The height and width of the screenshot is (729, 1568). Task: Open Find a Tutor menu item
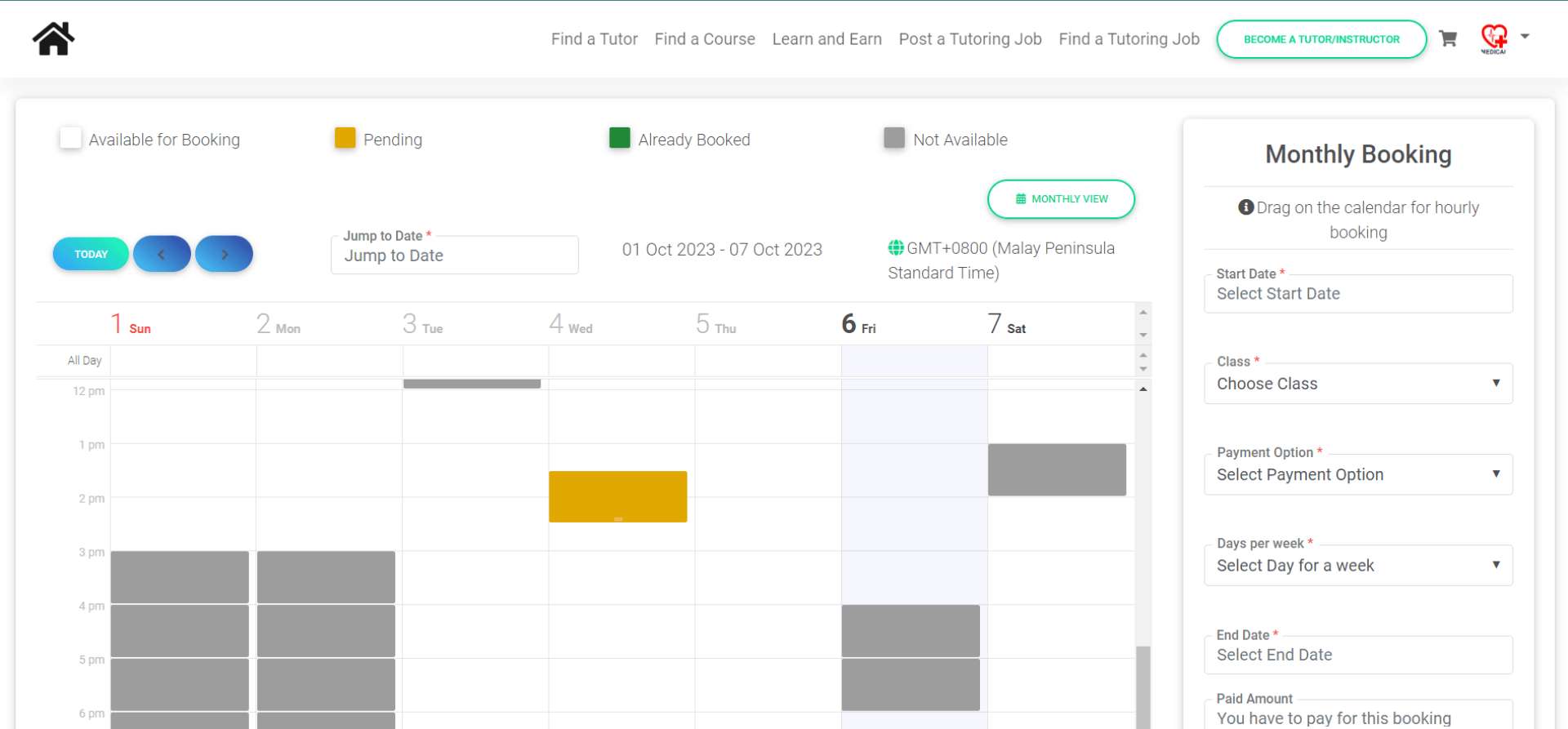point(594,39)
